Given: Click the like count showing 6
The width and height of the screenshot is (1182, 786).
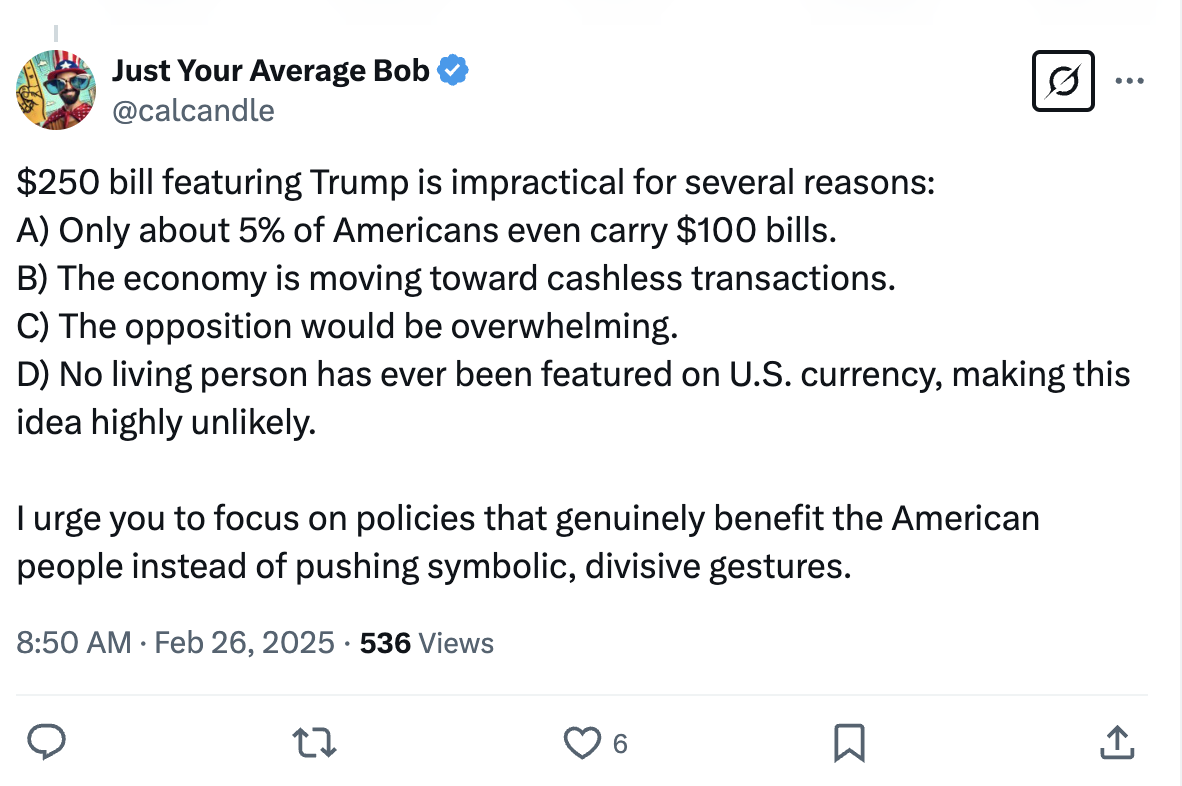Looking at the screenshot, I should click(x=618, y=744).
